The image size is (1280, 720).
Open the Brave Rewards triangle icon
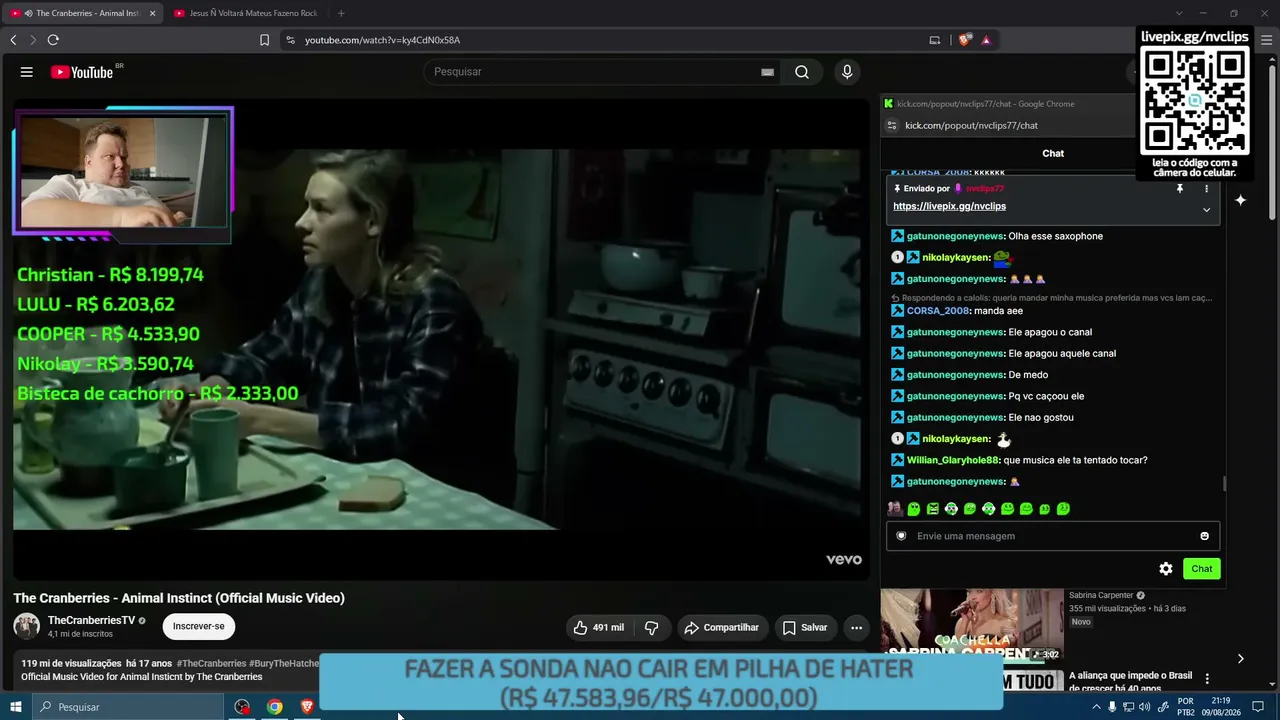pos(986,40)
